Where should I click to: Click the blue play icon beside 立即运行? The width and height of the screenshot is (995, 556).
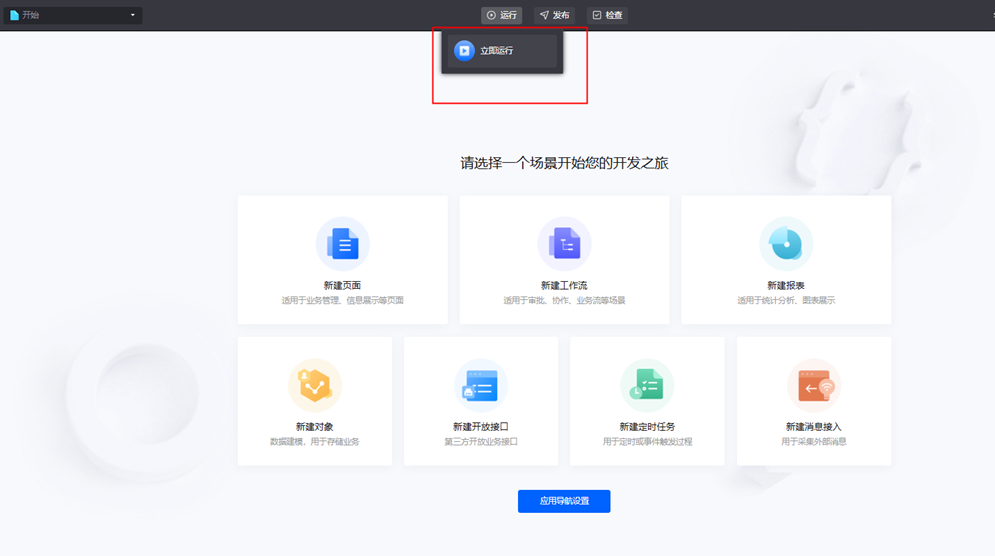464,51
